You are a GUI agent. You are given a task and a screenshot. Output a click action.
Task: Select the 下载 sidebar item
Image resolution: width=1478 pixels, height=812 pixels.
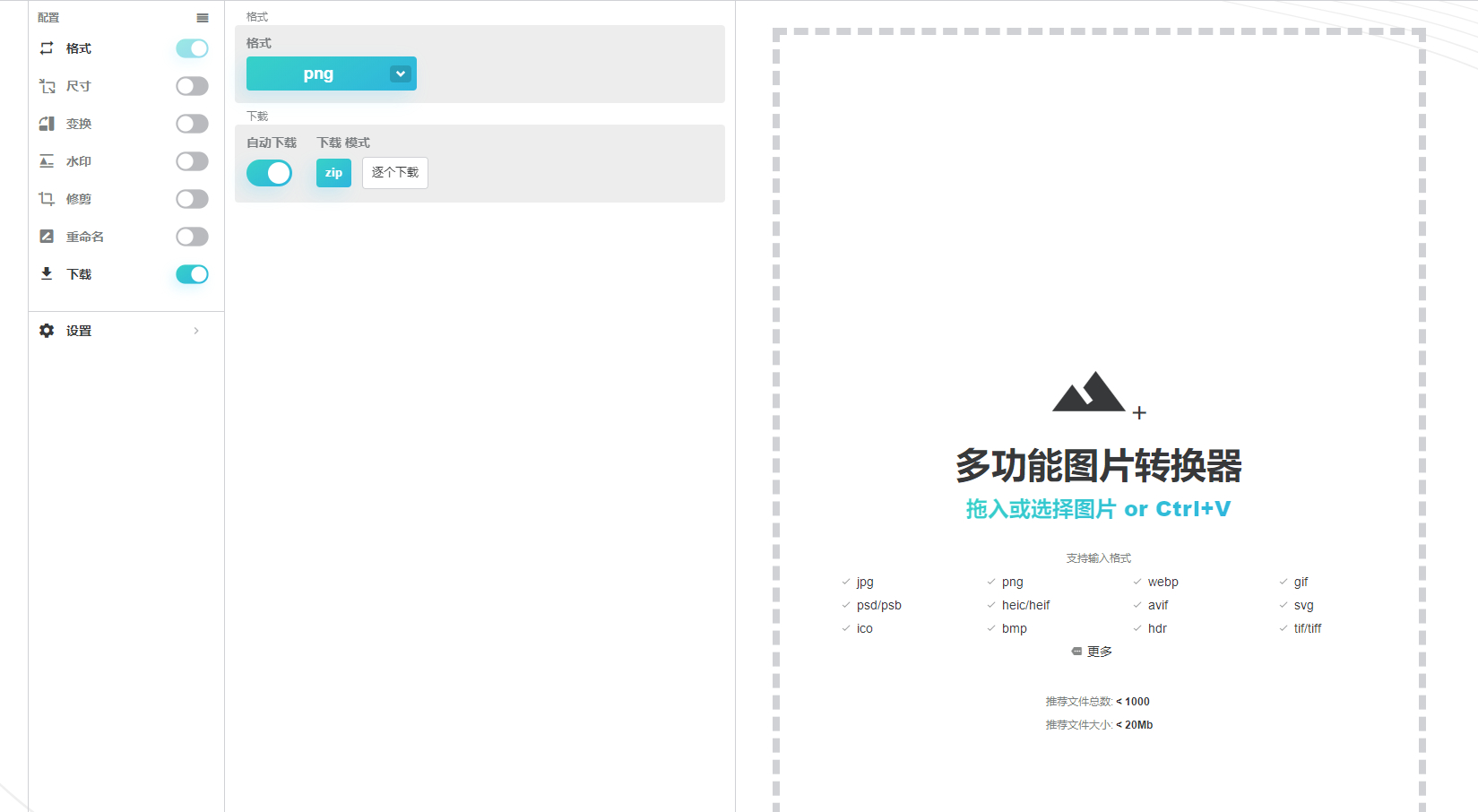79,274
